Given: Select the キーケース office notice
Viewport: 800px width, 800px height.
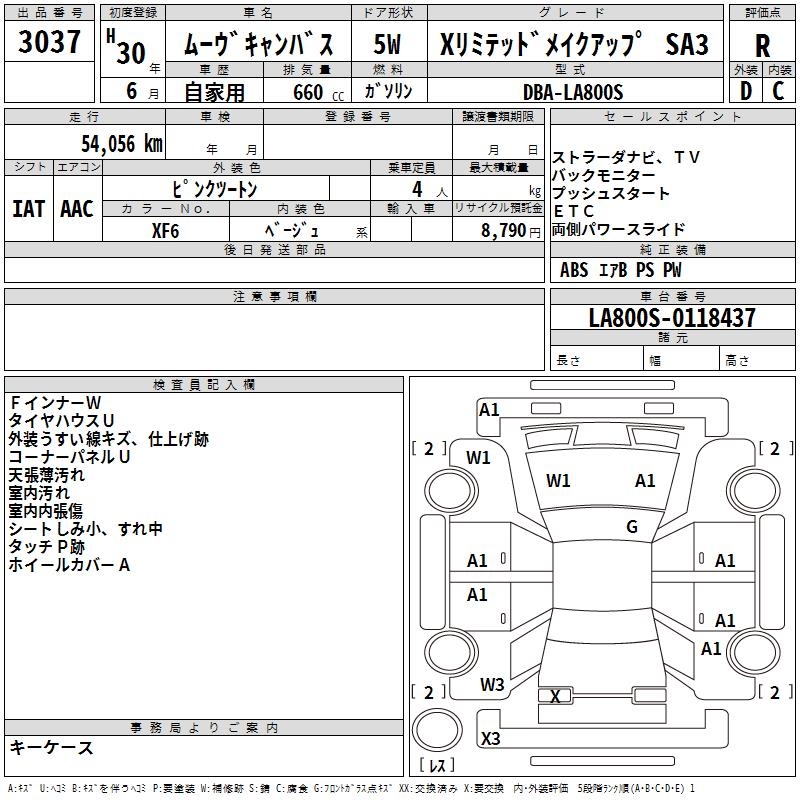Looking at the screenshot, I should pos(51,747).
